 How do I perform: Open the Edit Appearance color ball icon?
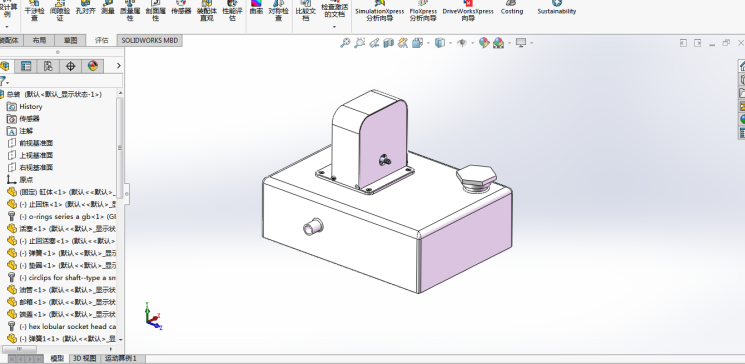coord(484,43)
